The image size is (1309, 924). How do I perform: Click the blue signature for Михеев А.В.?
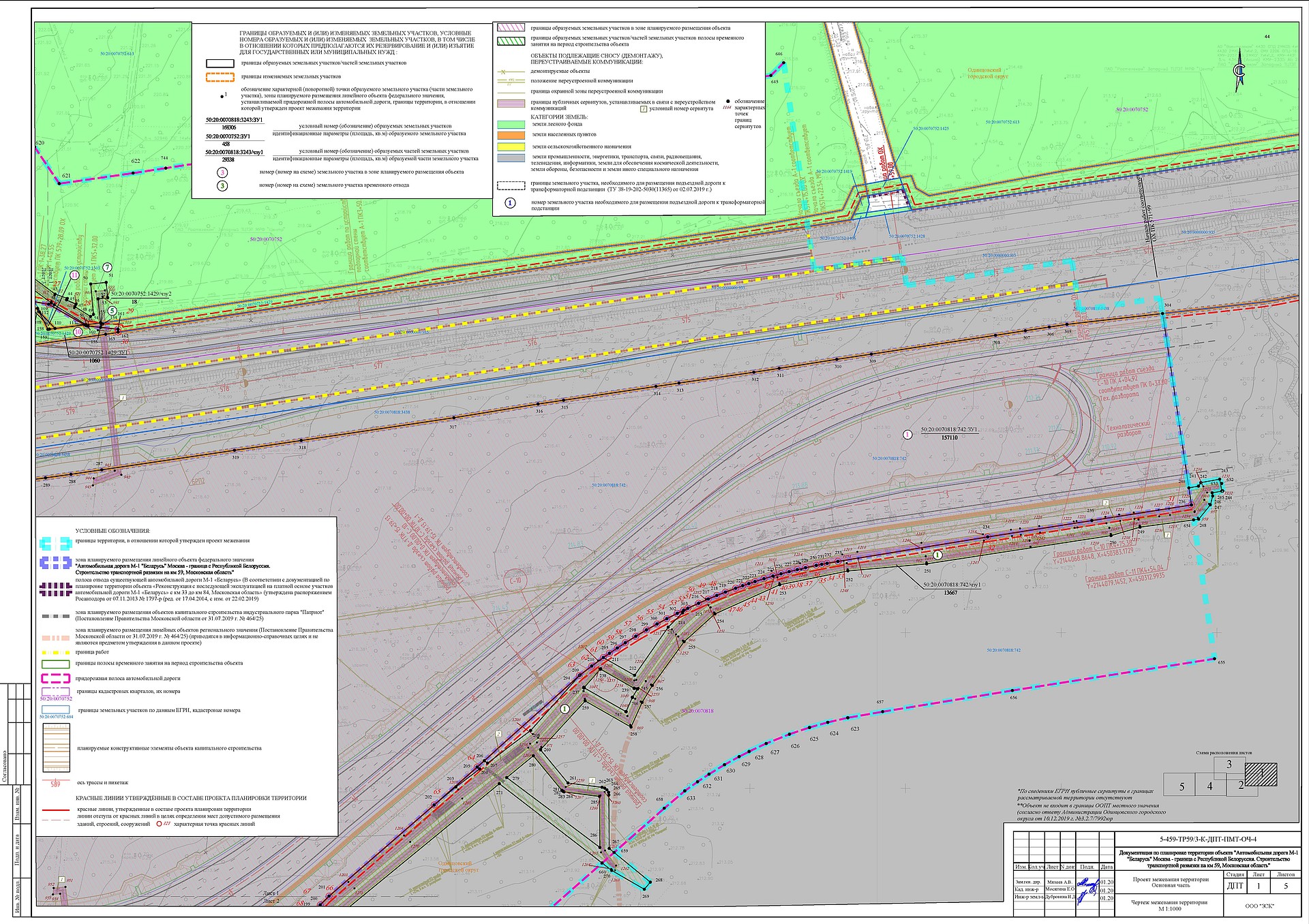1086,883
